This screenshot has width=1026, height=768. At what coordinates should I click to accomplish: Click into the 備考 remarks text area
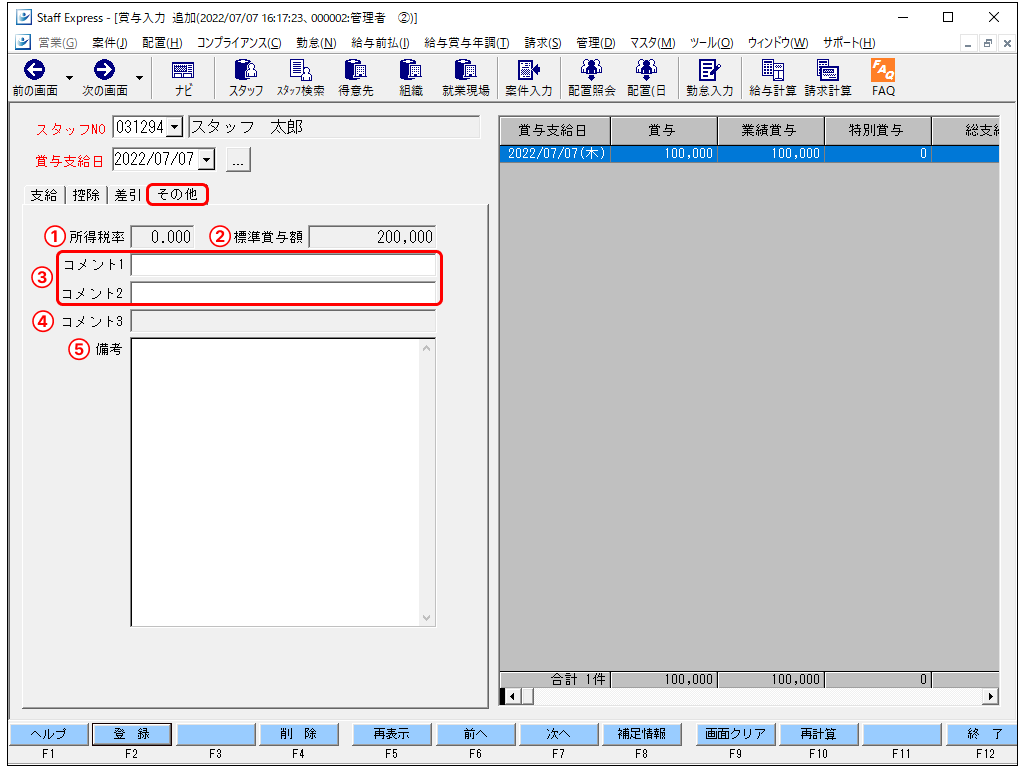pos(275,482)
